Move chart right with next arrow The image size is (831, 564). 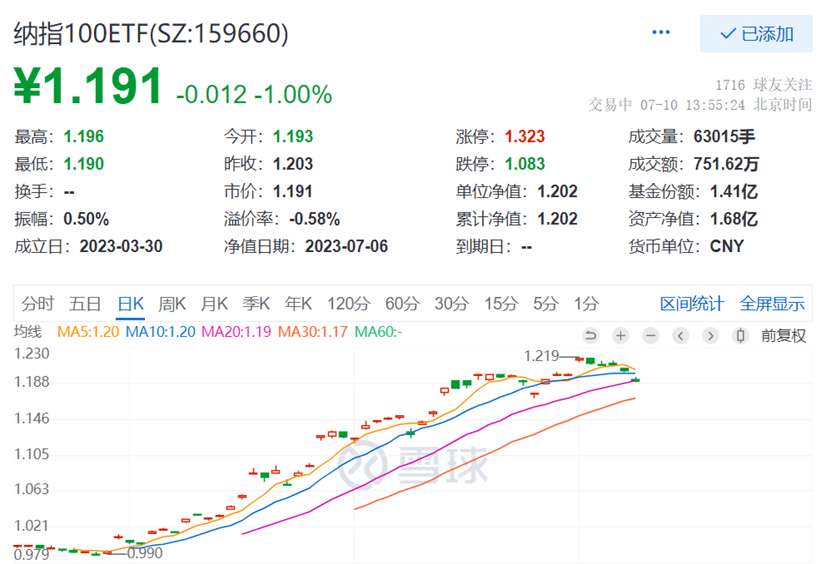[710, 336]
